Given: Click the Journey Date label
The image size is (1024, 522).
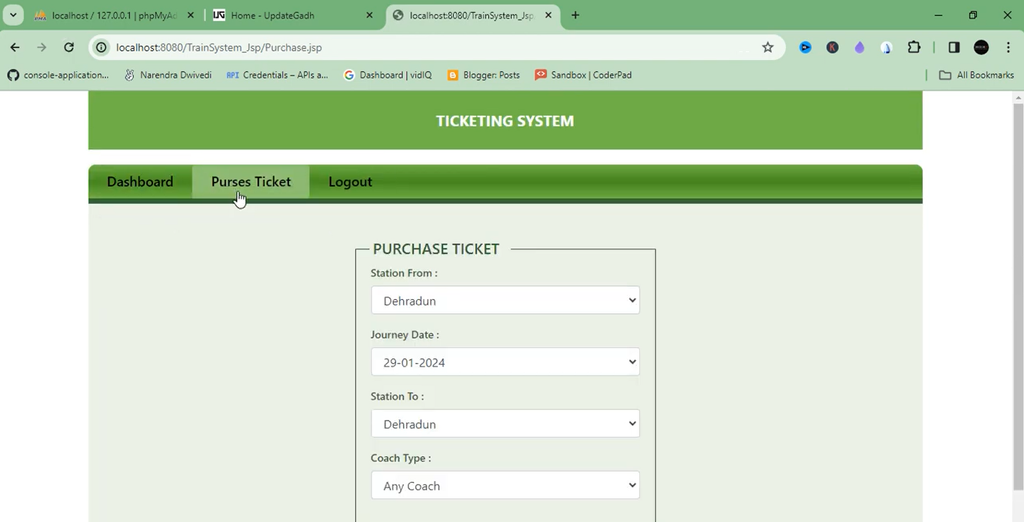Looking at the screenshot, I should pyautogui.click(x=404, y=334).
